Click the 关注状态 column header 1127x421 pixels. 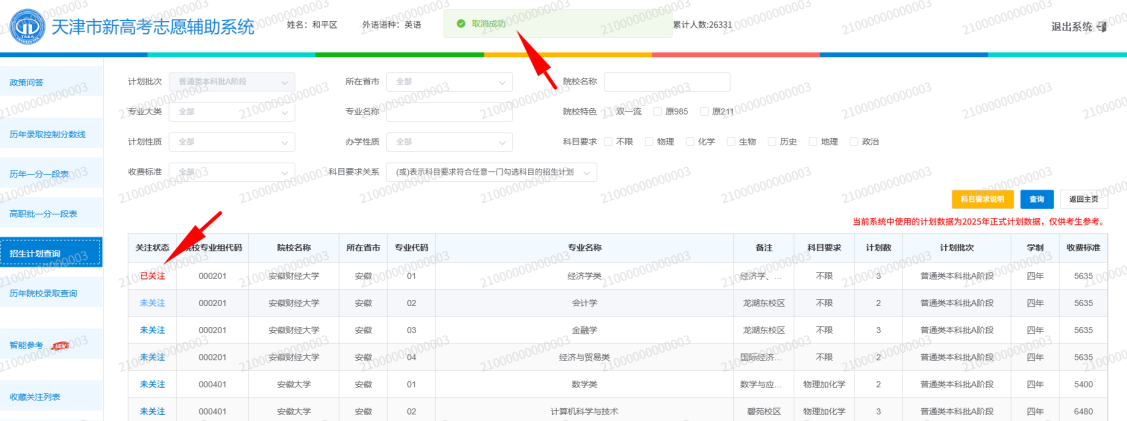coord(152,248)
